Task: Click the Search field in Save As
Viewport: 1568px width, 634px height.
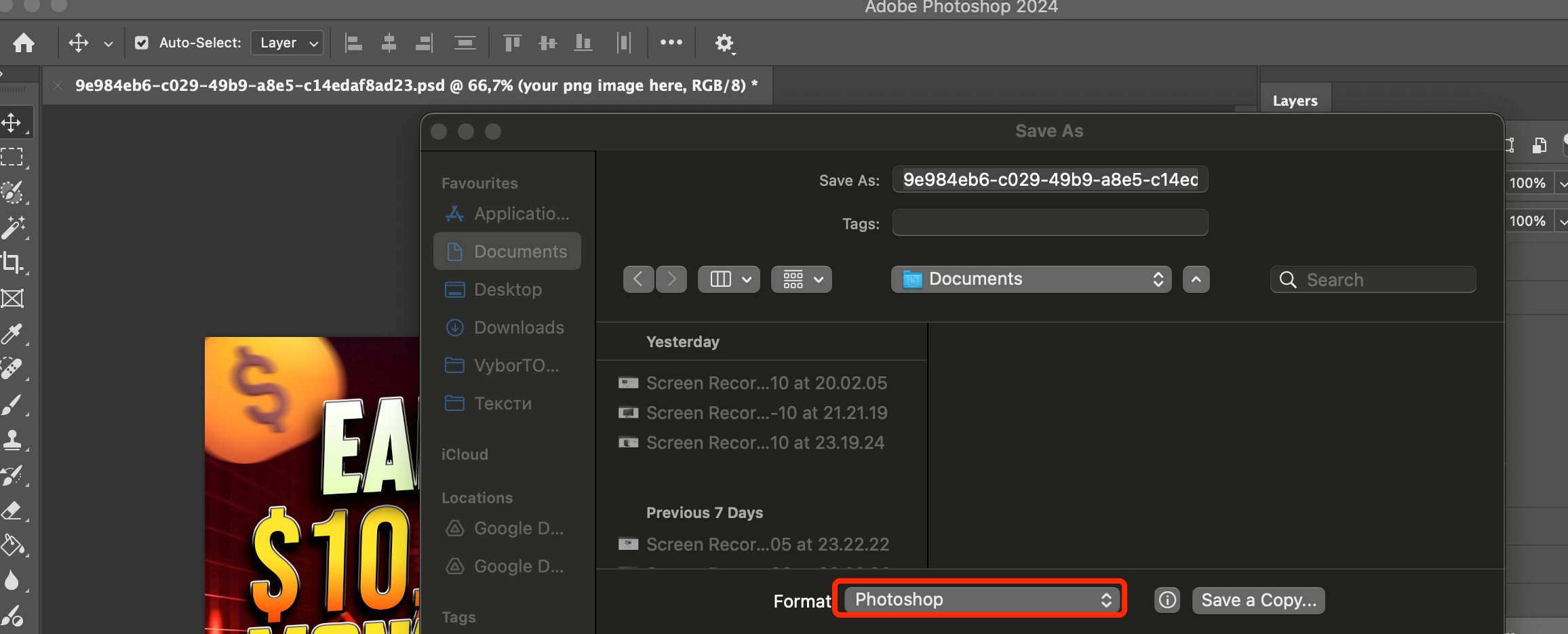Action: [1373, 279]
